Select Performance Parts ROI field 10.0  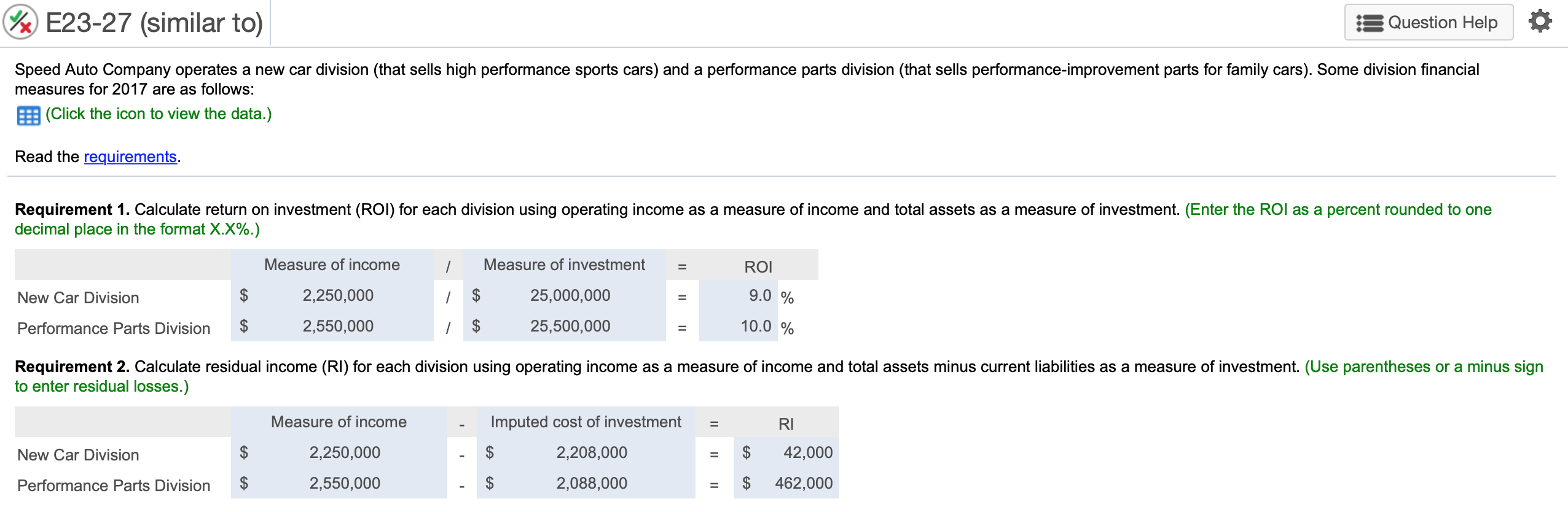(739, 326)
